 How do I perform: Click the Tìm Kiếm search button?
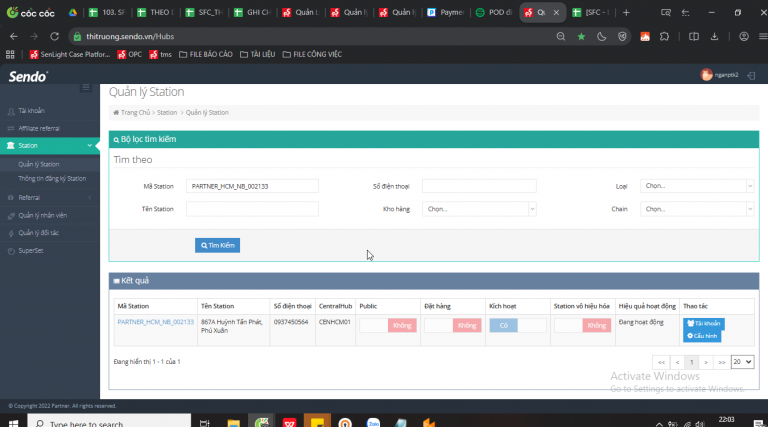(x=217, y=245)
